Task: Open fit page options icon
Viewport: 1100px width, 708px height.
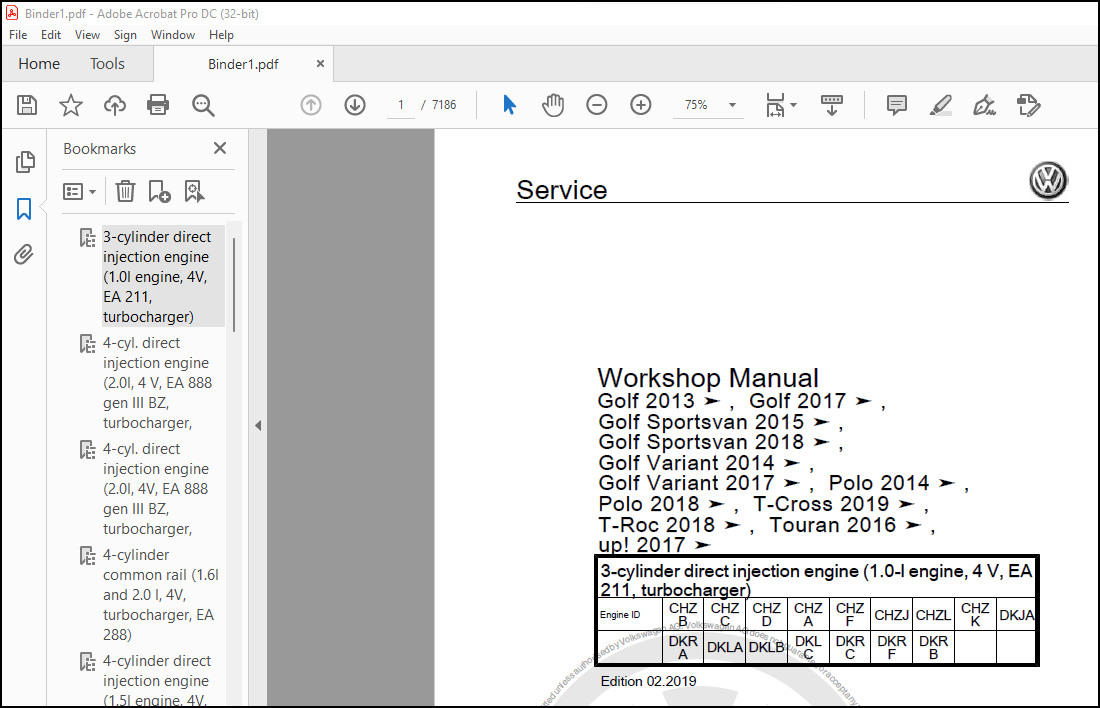Action: pyautogui.click(x=781, y=105)
